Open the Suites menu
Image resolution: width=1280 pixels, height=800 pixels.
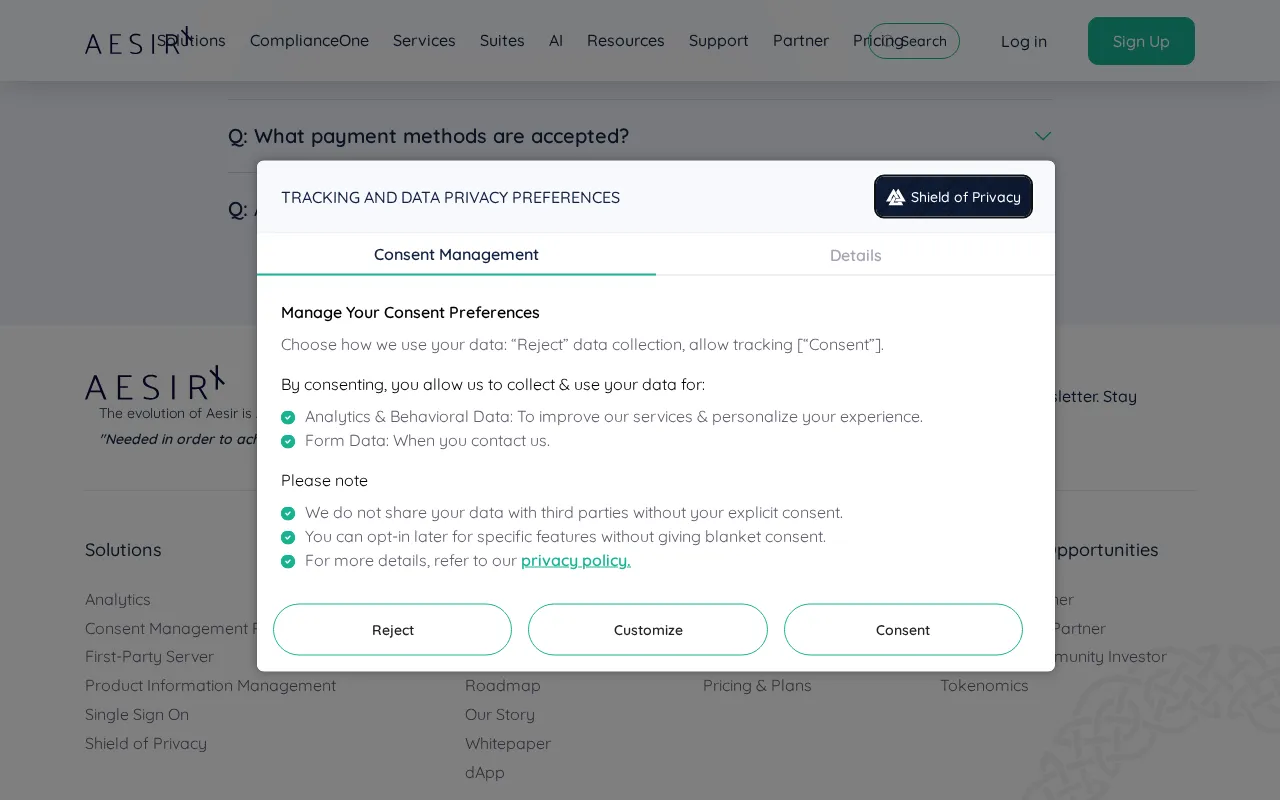tap(502, 41)
